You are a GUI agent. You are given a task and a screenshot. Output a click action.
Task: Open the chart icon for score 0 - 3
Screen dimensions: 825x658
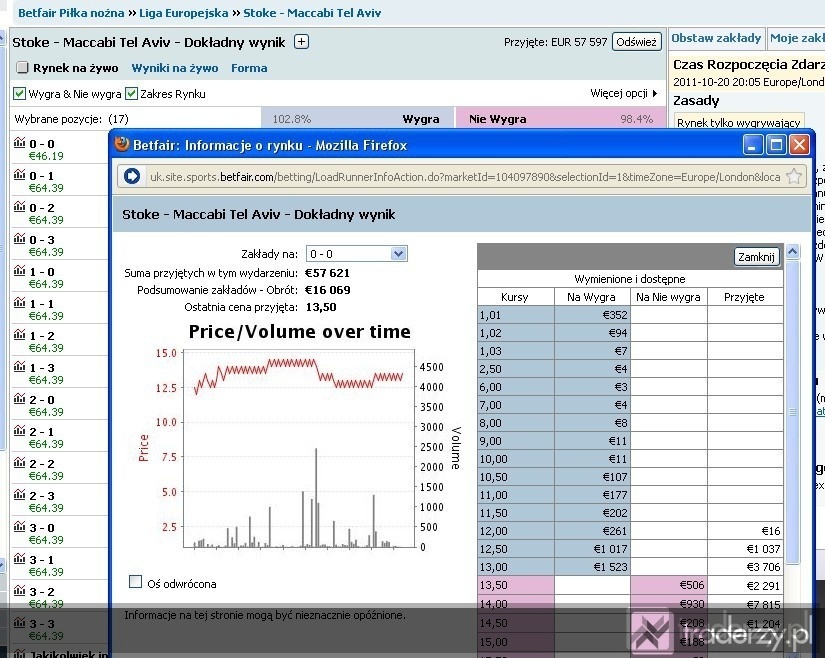coord(19,239)
